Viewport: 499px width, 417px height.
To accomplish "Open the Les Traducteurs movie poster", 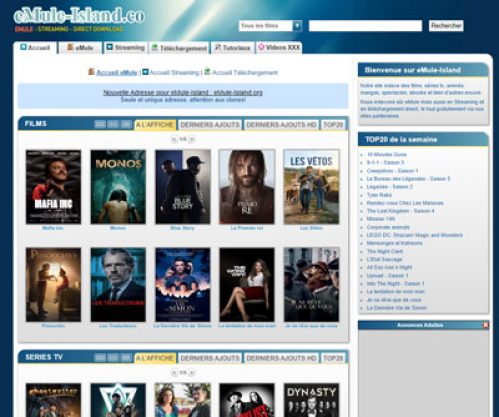I will [118, 285].
